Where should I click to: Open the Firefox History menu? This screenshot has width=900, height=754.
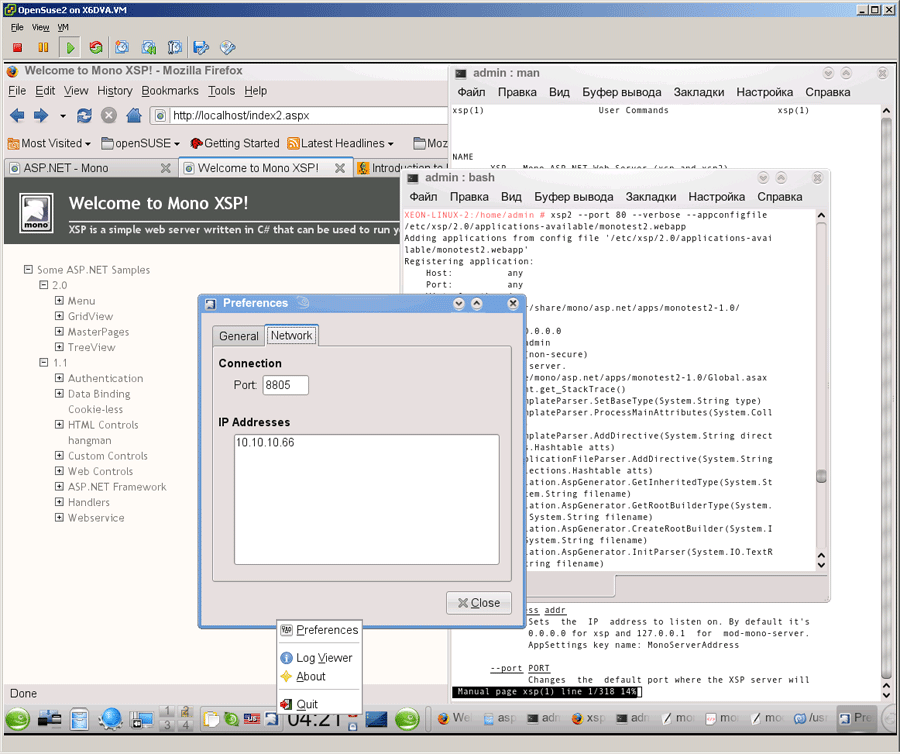click(114, 91)
